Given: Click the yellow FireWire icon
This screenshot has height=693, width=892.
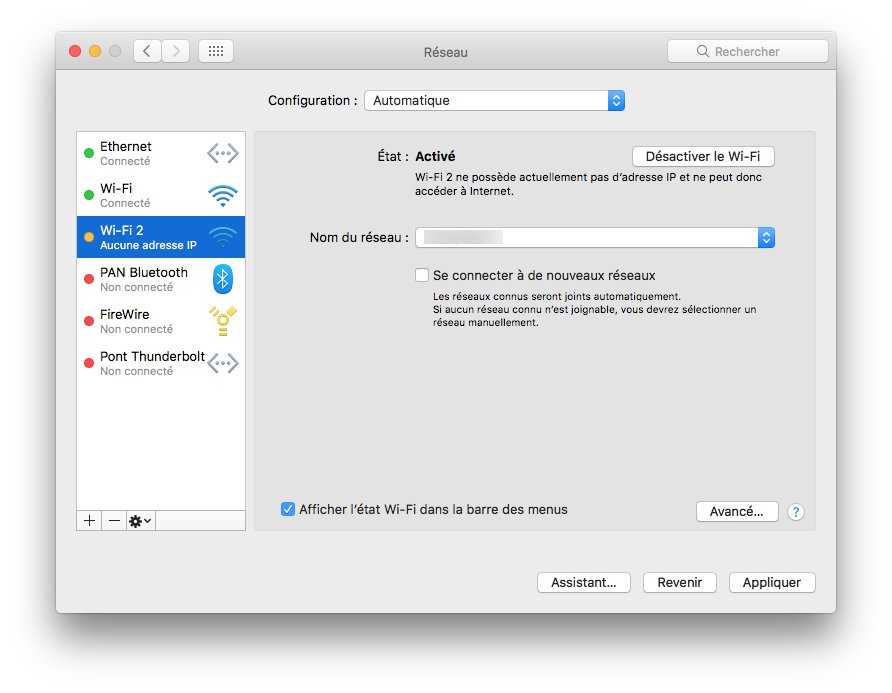Looking at the screenshot, I should pyautogui.click(x=222, y=321).
